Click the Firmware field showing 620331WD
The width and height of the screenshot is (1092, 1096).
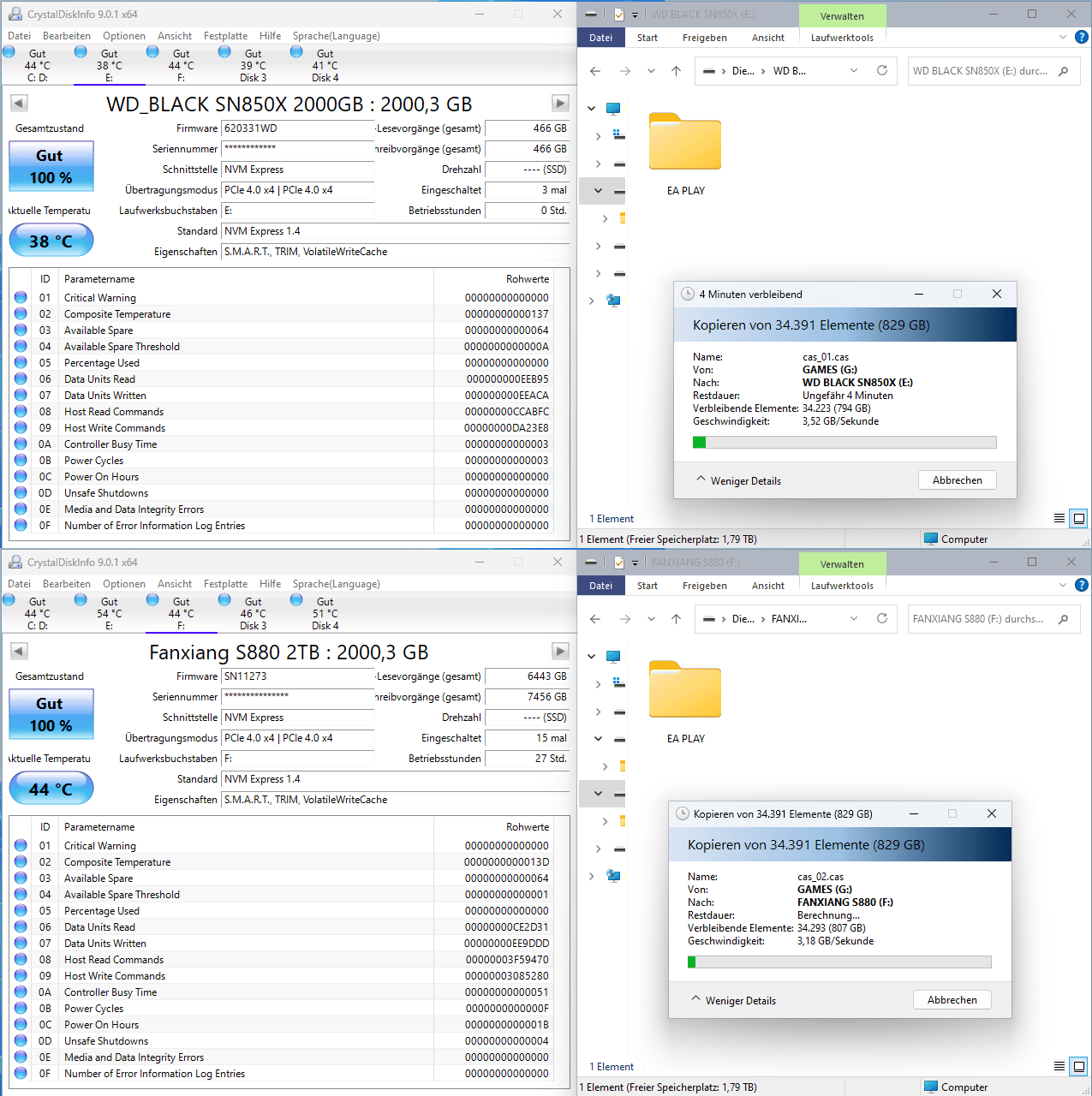click(297, 128)
